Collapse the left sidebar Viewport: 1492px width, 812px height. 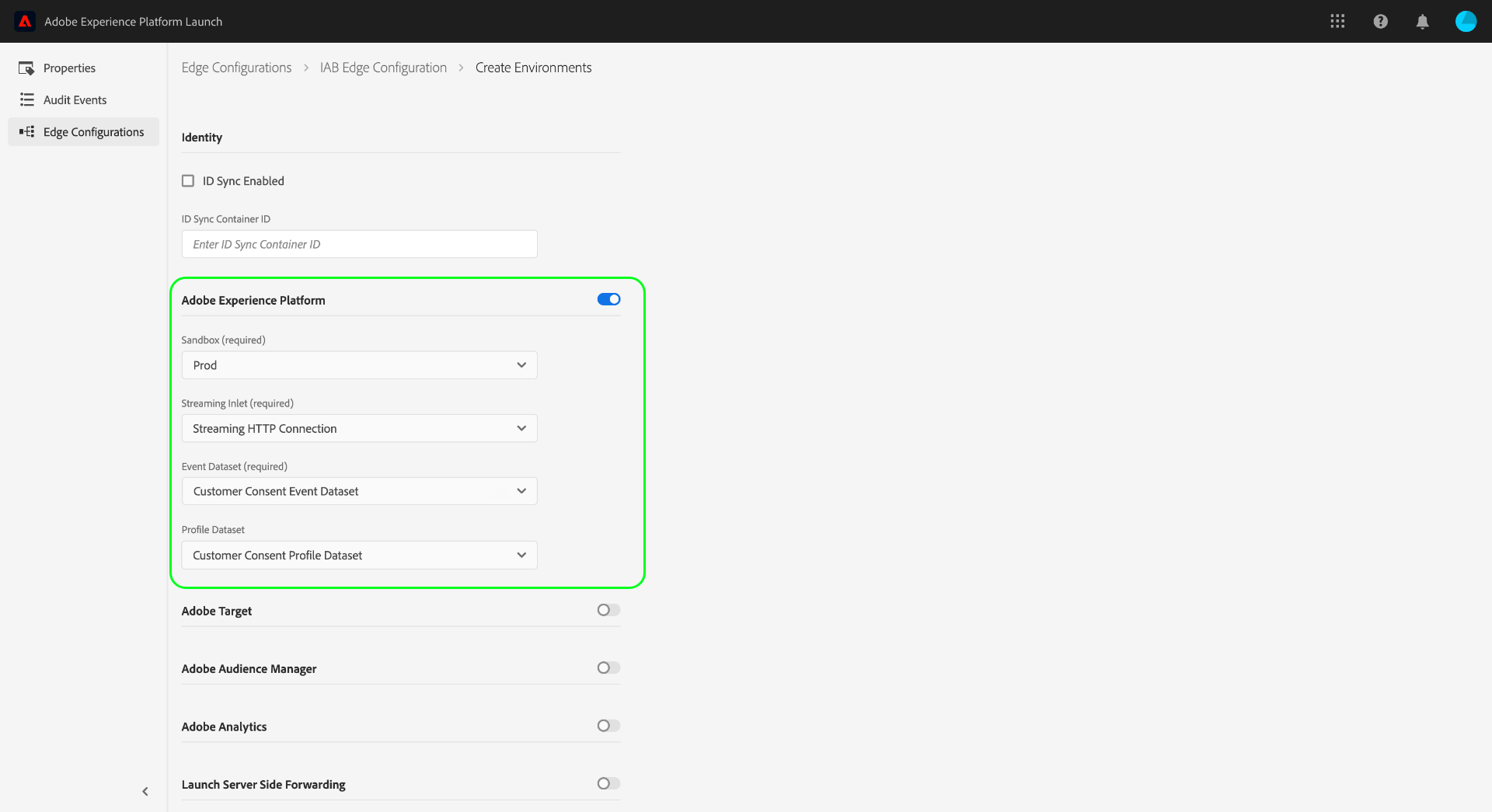click(x=145, y=791)
